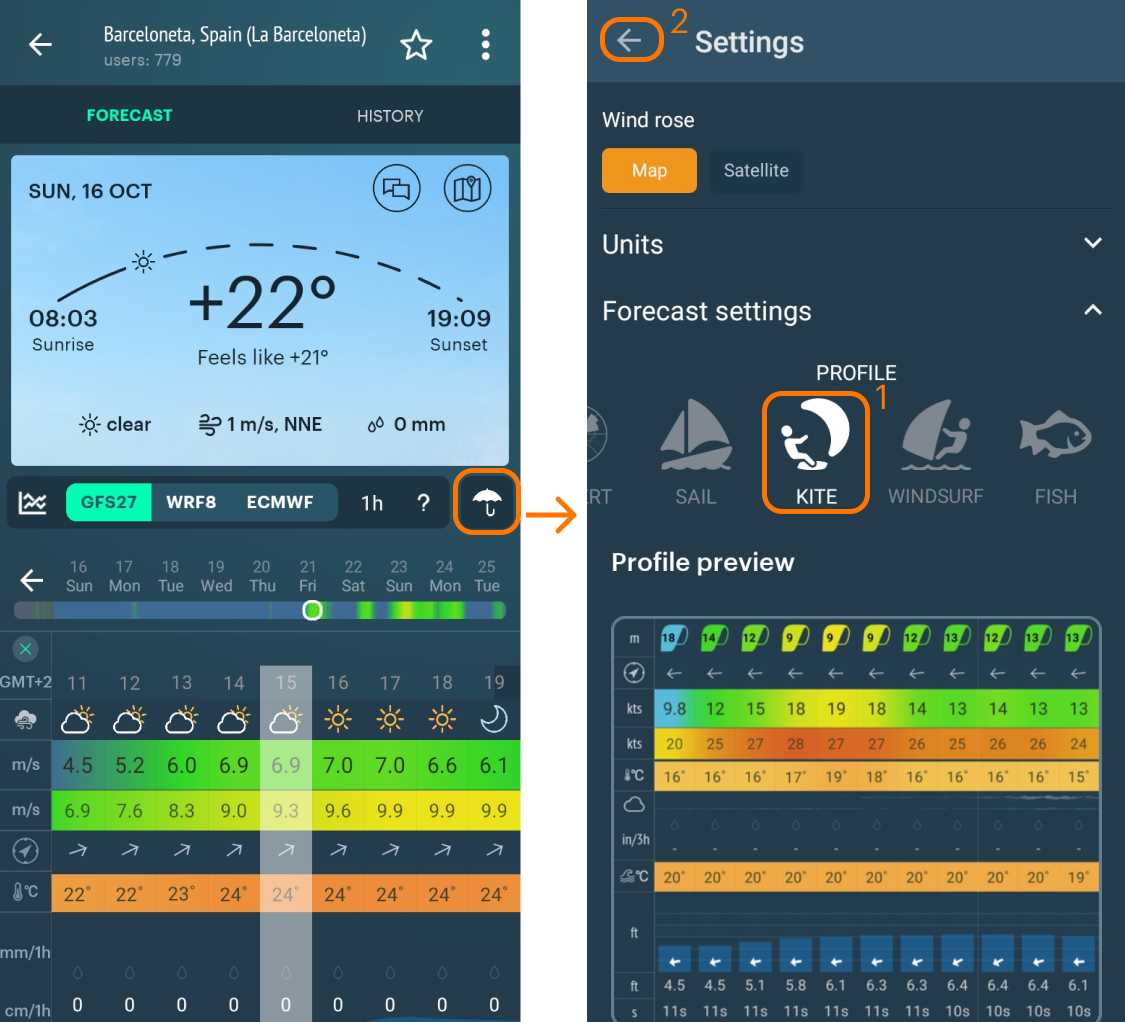
Task: Open the spot chat icon
Action: [397, 188]
